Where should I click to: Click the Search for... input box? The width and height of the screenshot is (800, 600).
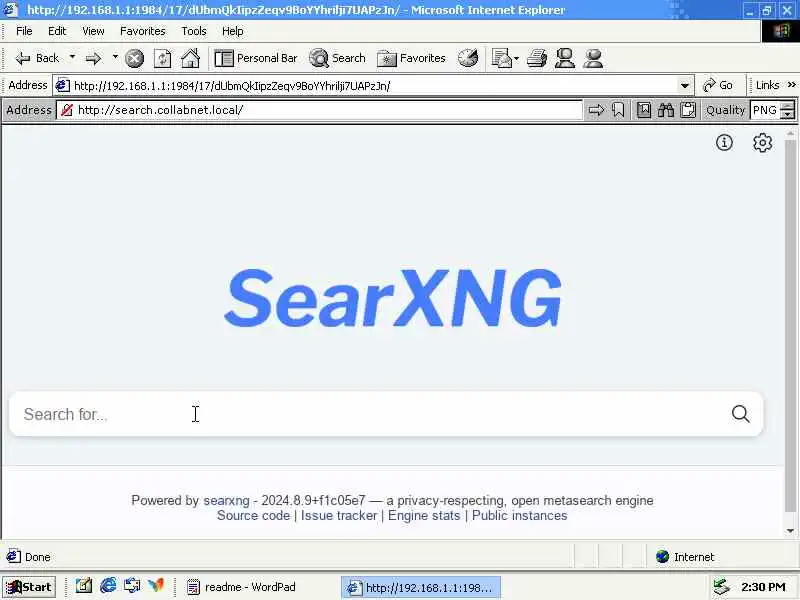coord(367,414)
